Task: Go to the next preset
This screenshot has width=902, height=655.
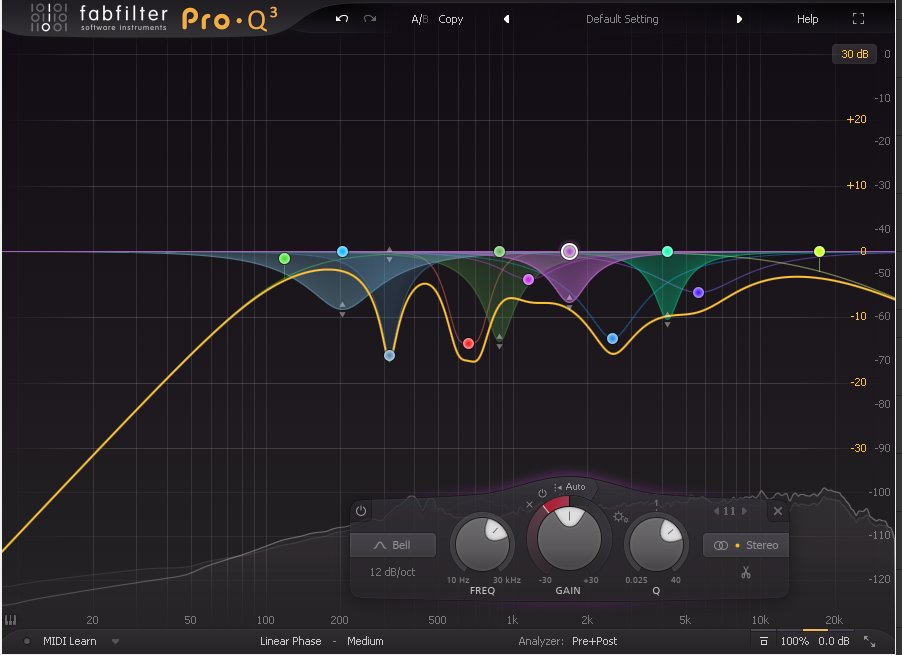Action: [x=739, y=19]
